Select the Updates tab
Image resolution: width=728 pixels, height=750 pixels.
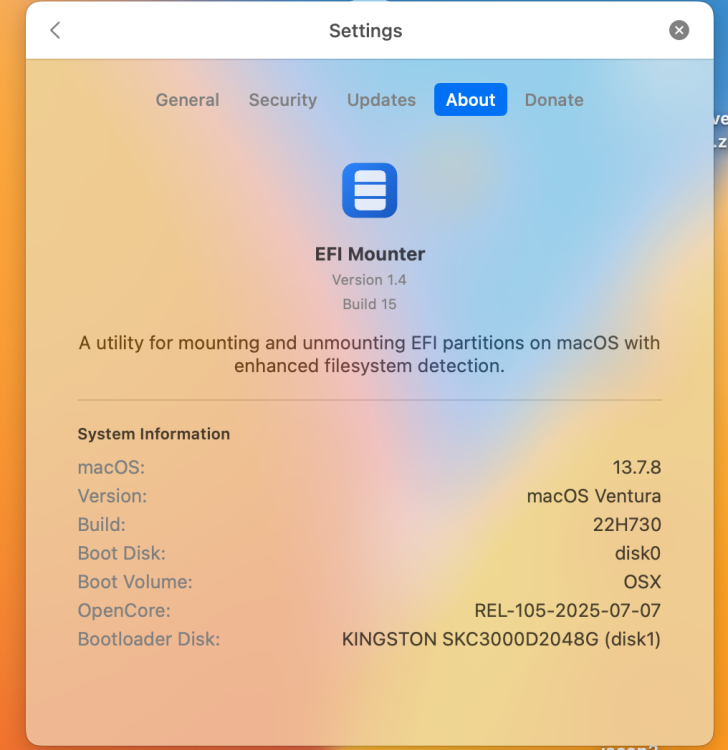click(381, 99)
